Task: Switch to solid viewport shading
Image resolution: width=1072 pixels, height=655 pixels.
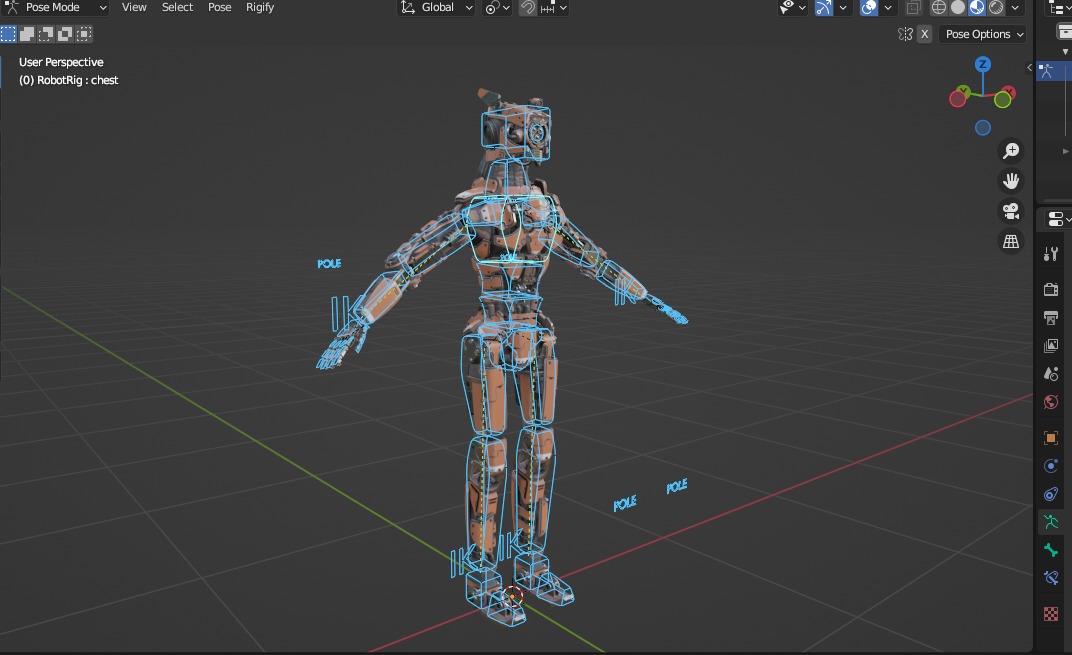Action: (958, 8)
